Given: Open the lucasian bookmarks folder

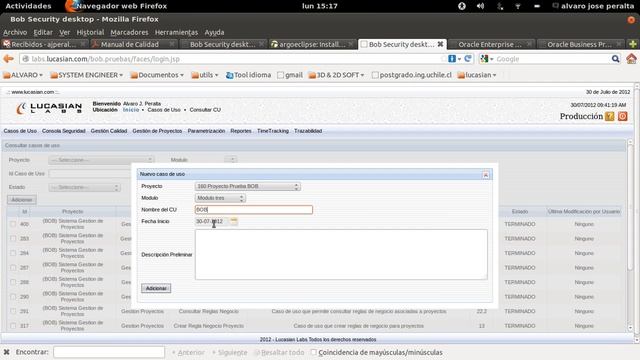Looking at the screenshot, I should tap(477, 75).
